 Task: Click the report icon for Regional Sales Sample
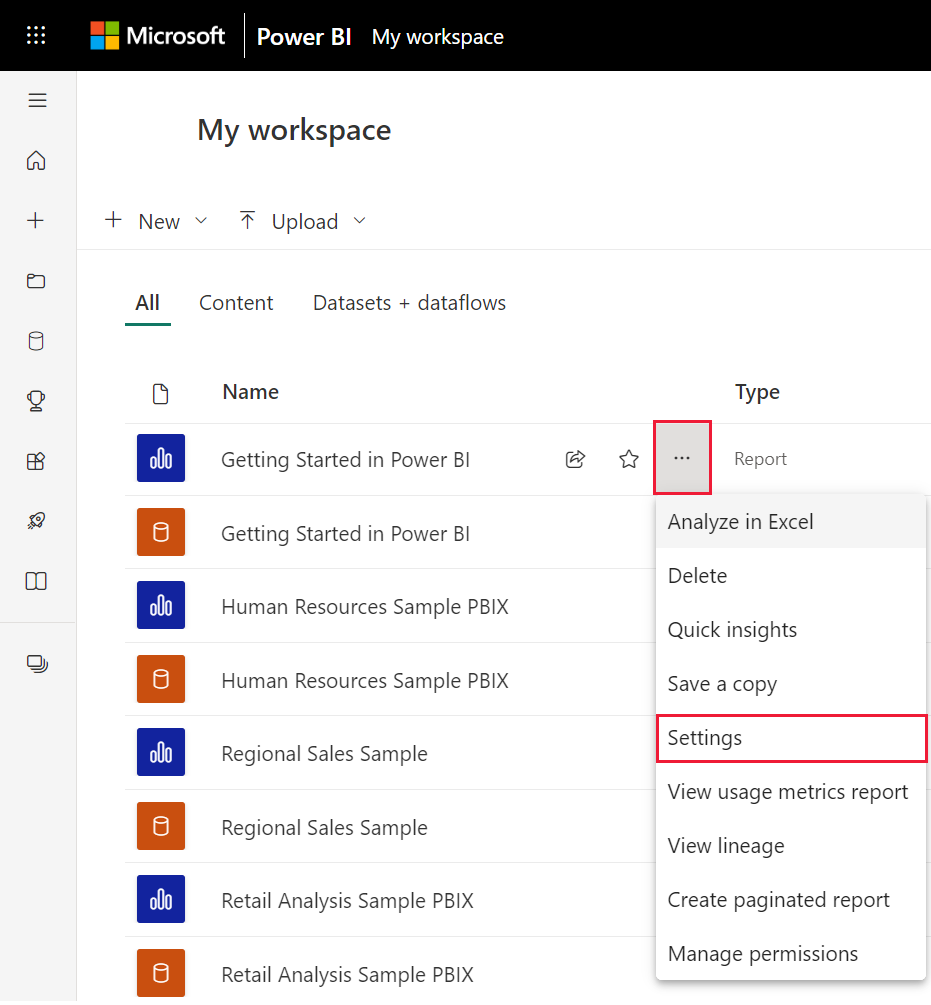tap(161, 752)
